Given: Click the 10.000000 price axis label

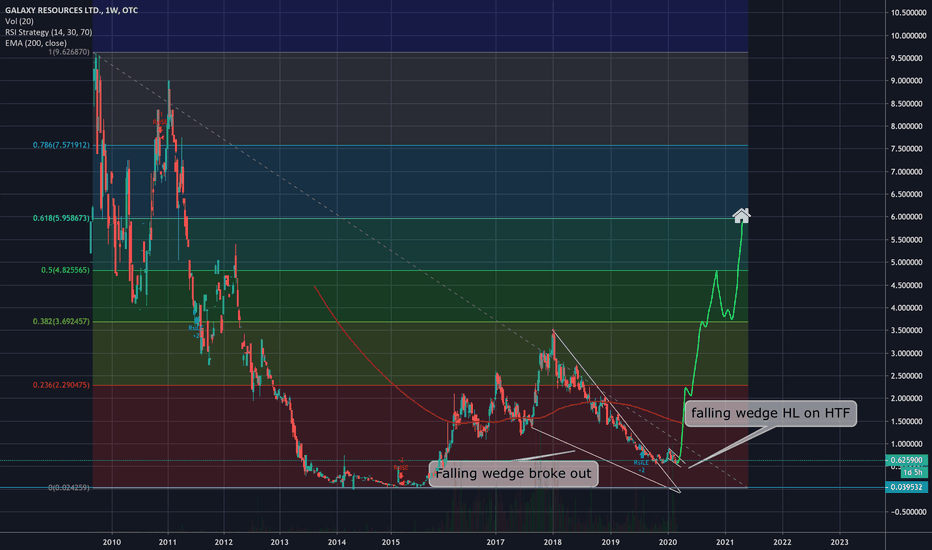Looking at the screenshot, I should coord(909,36).
